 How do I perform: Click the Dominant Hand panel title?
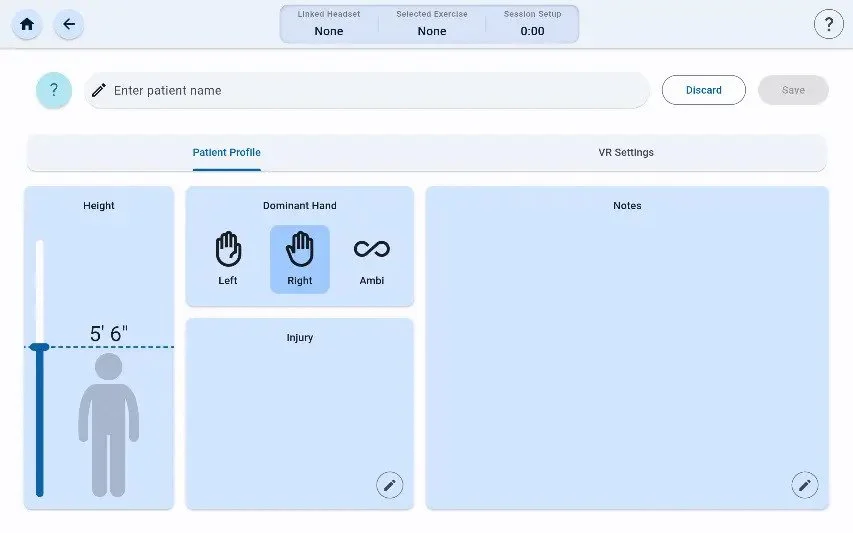point(300,206)
